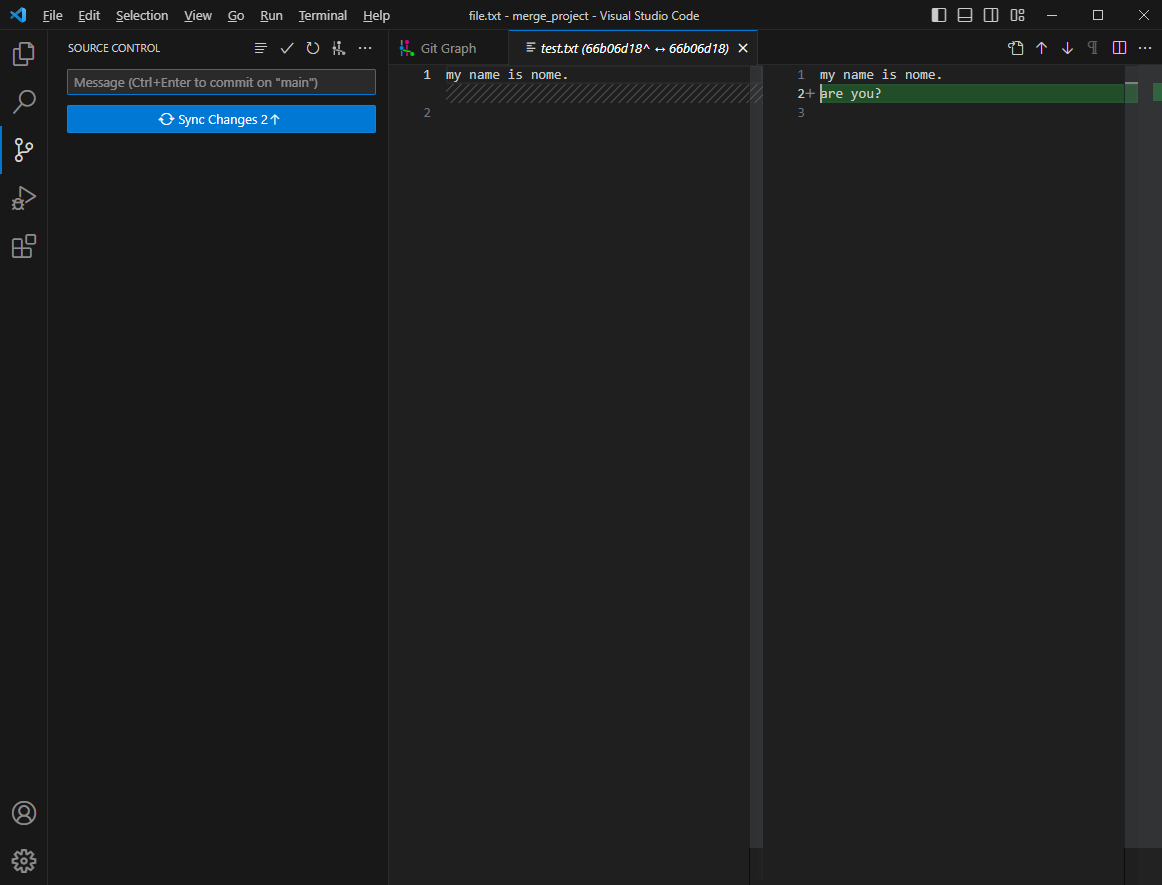Open the View menu
This screenshot has width=1162, height=885.
[198, 16]
